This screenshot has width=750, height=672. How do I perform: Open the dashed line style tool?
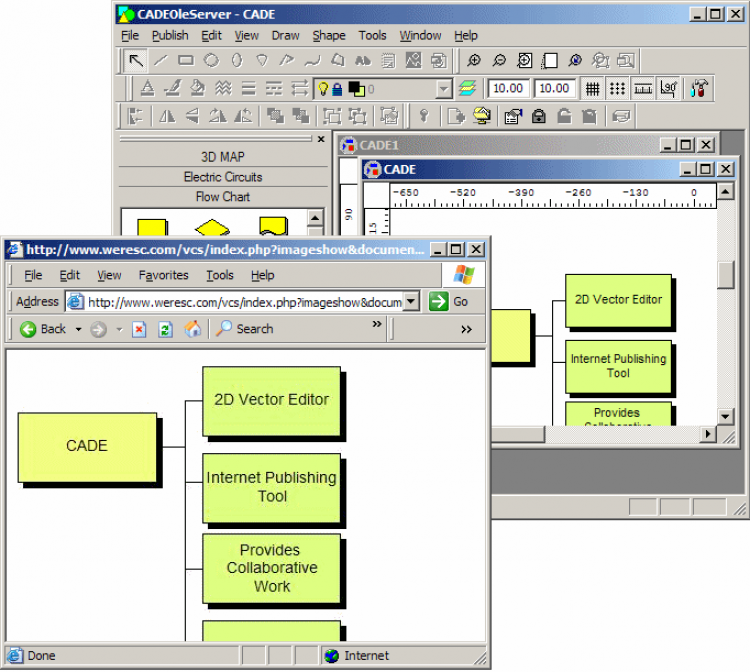pos(274,88)
